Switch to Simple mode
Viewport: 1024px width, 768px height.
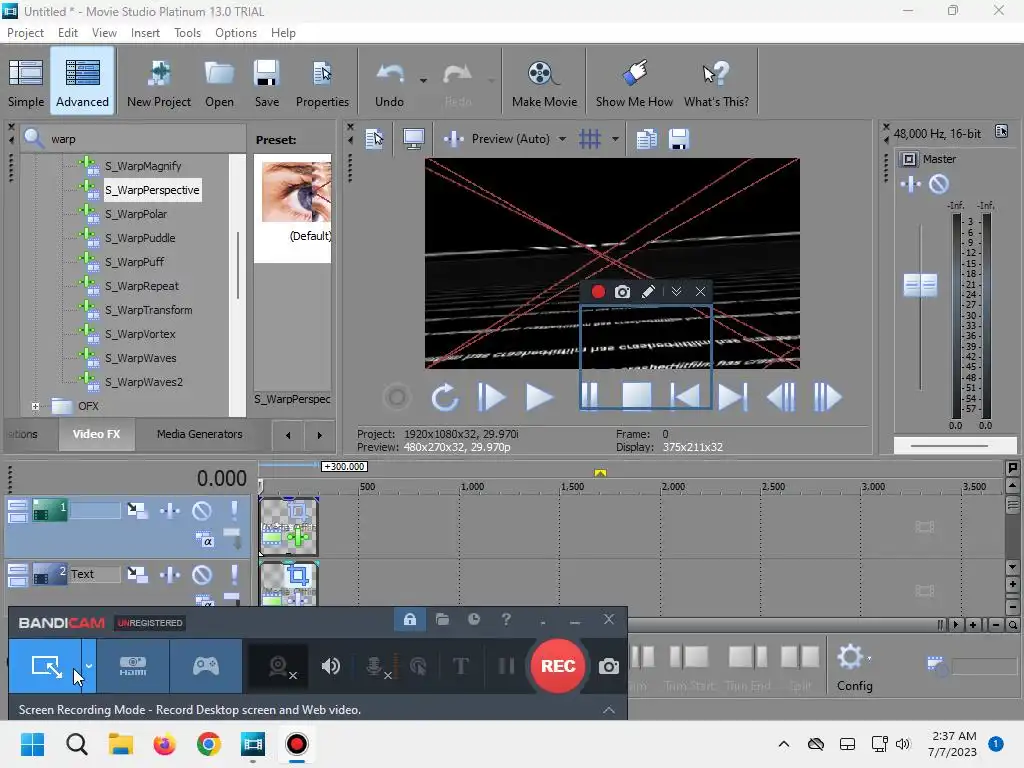click(x=26, y=82)
